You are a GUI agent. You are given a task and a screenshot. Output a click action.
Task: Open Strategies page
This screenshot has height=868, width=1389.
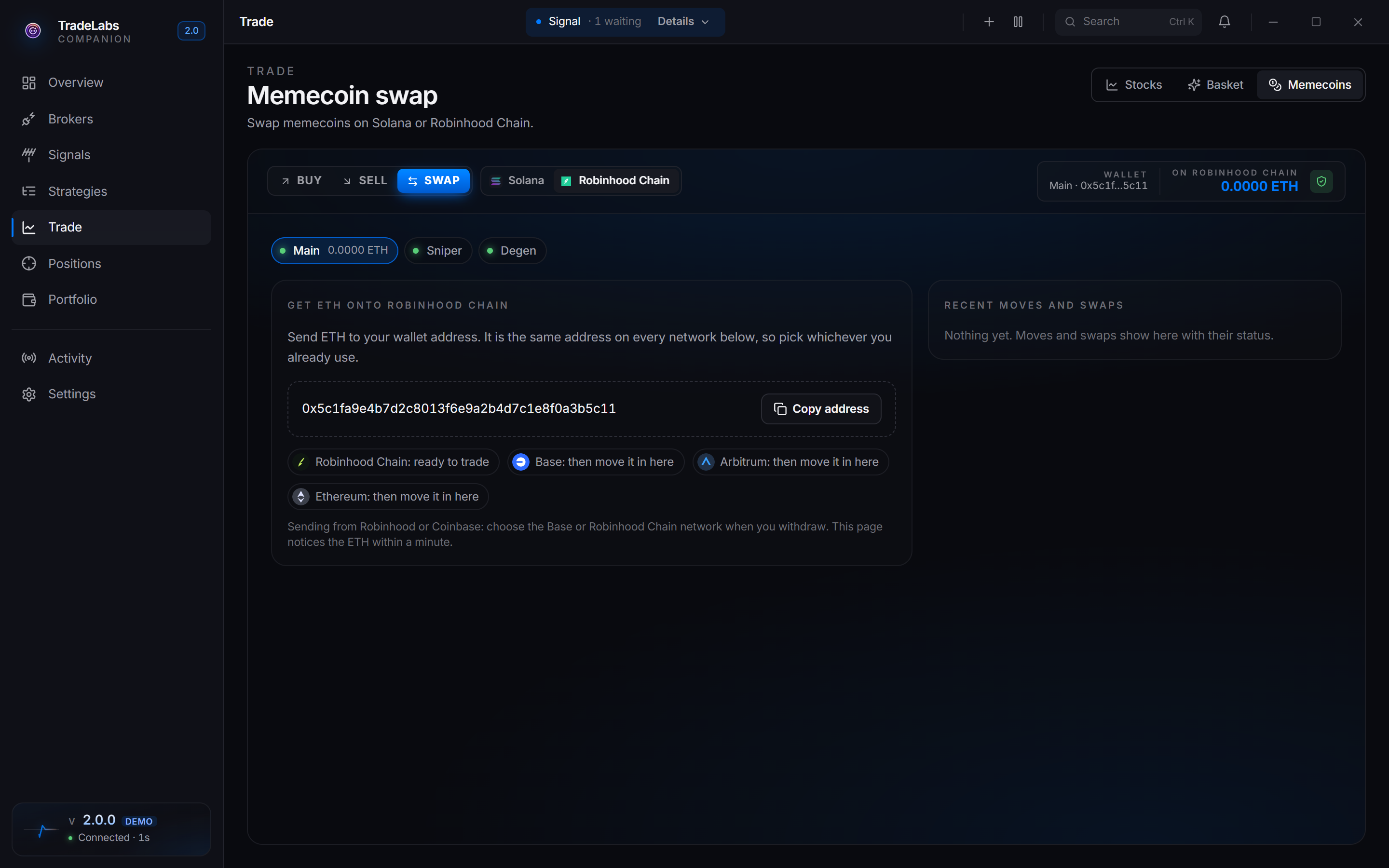click(111, 191)
